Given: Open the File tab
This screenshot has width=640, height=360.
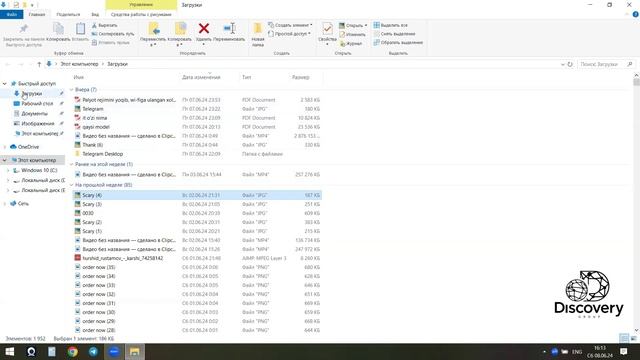Looking at the screenshot, I should click(12, 14).
